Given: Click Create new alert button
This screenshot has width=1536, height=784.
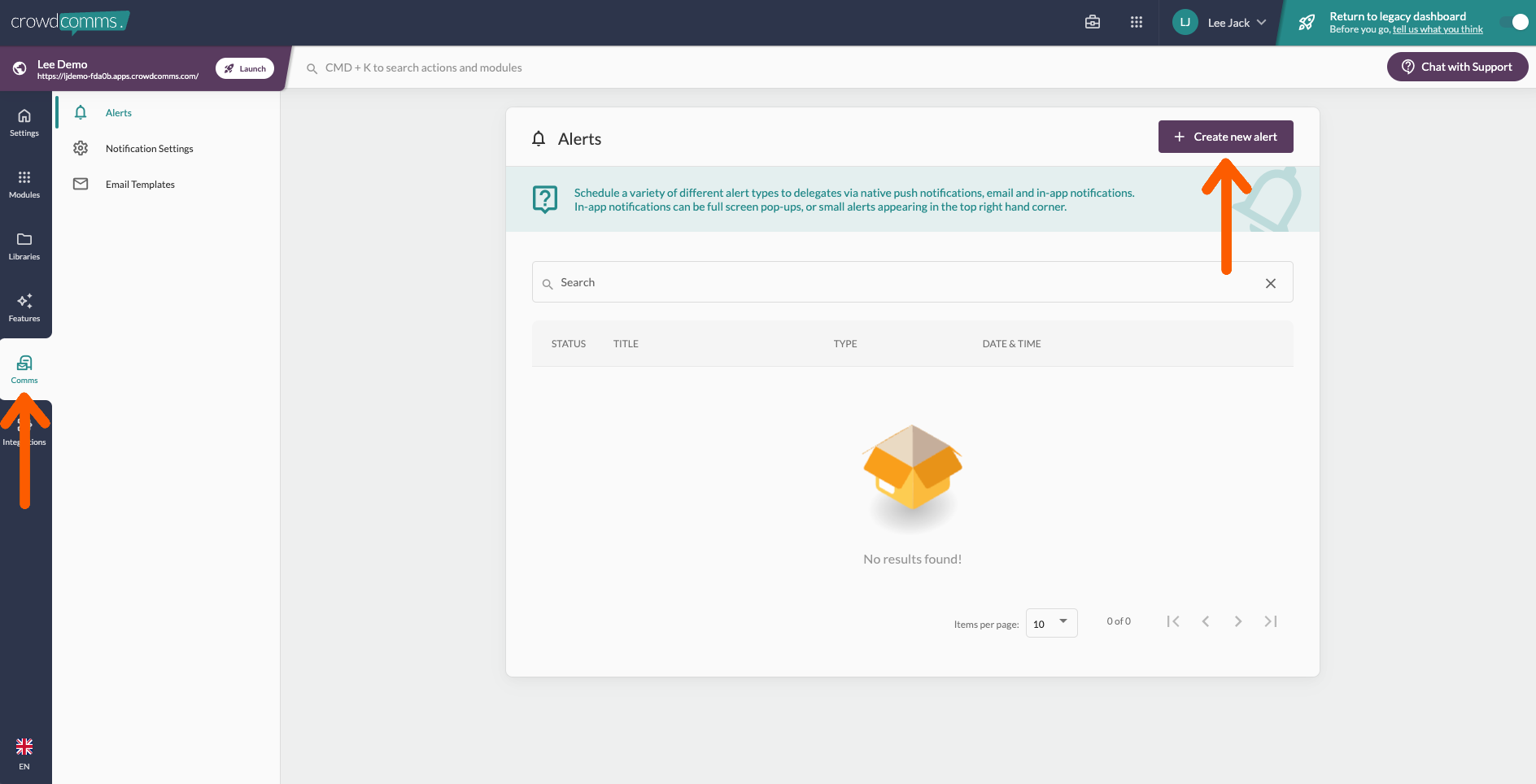Looking at the screenshot, I should 1225,137.
